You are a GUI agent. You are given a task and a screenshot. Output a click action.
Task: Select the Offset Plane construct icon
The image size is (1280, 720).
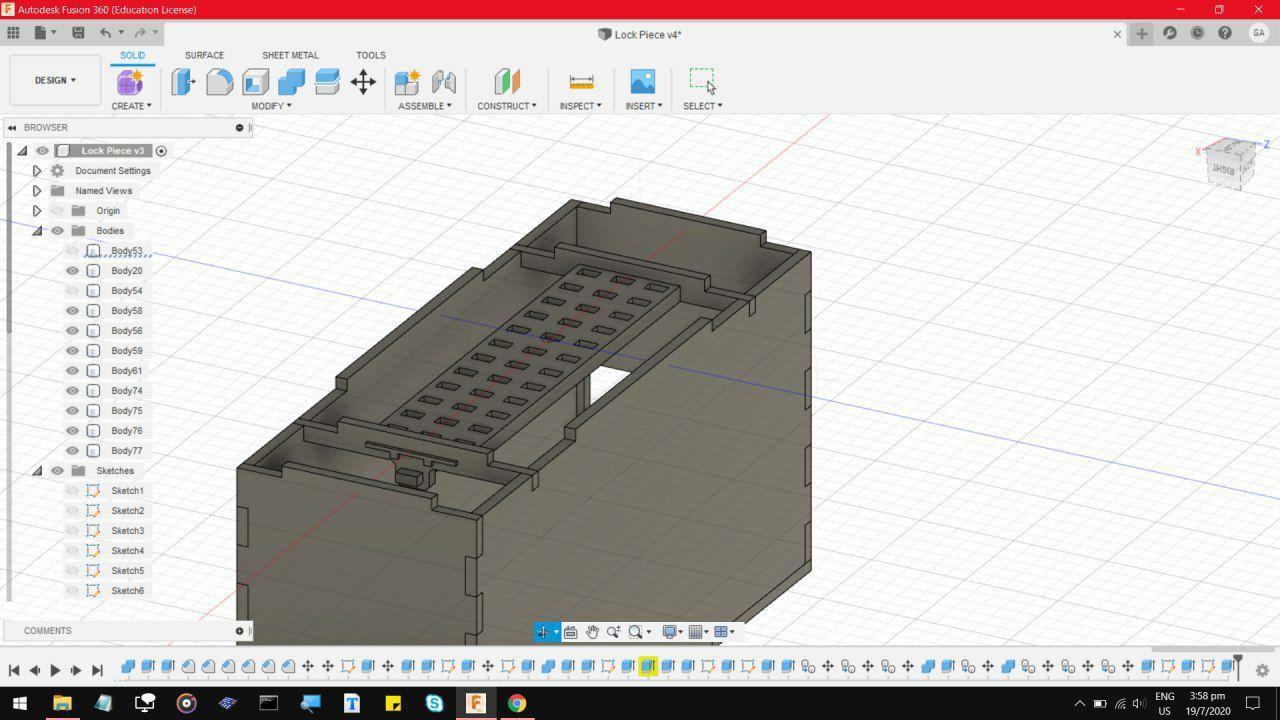coord(507,82)
